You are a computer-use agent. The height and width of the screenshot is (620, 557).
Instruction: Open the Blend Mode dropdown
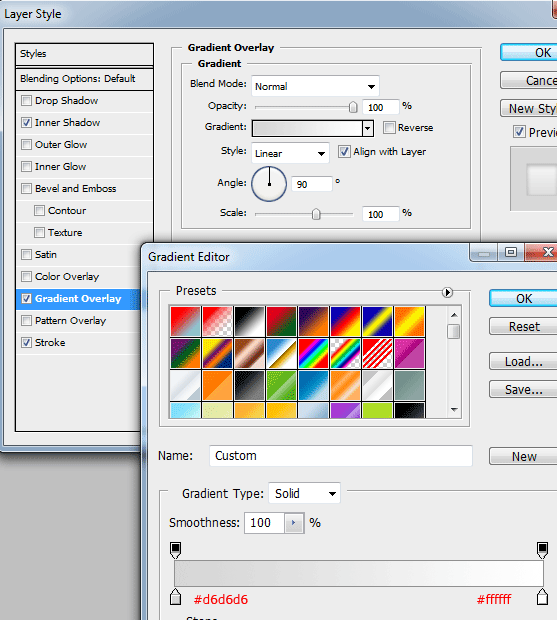(315, 86)
